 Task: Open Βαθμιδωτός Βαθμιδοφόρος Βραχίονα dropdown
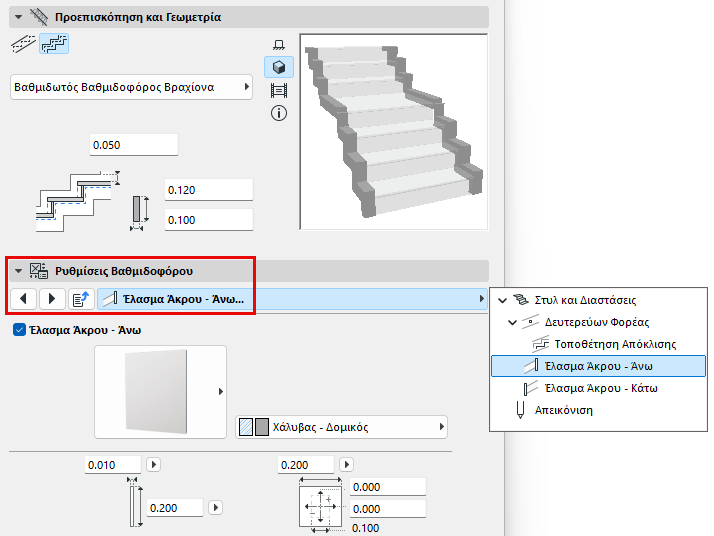[131, 87]
